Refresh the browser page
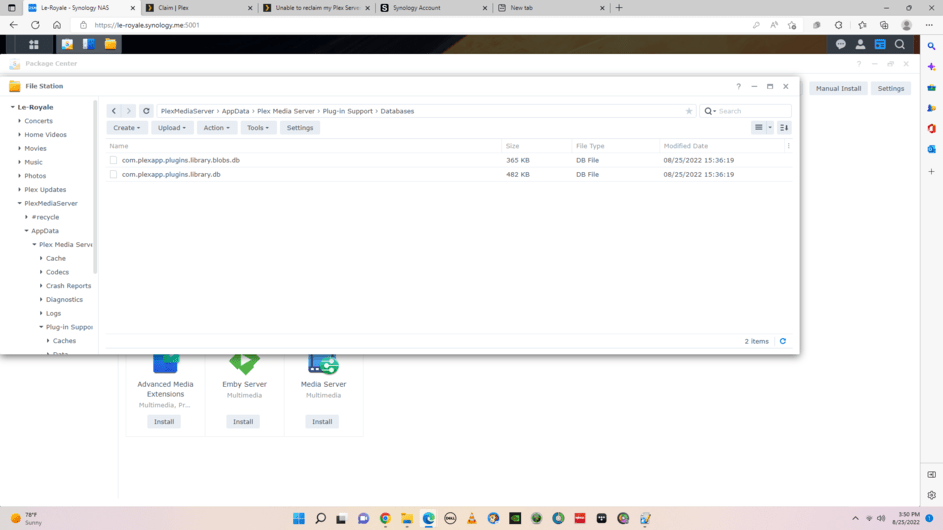 35,25
